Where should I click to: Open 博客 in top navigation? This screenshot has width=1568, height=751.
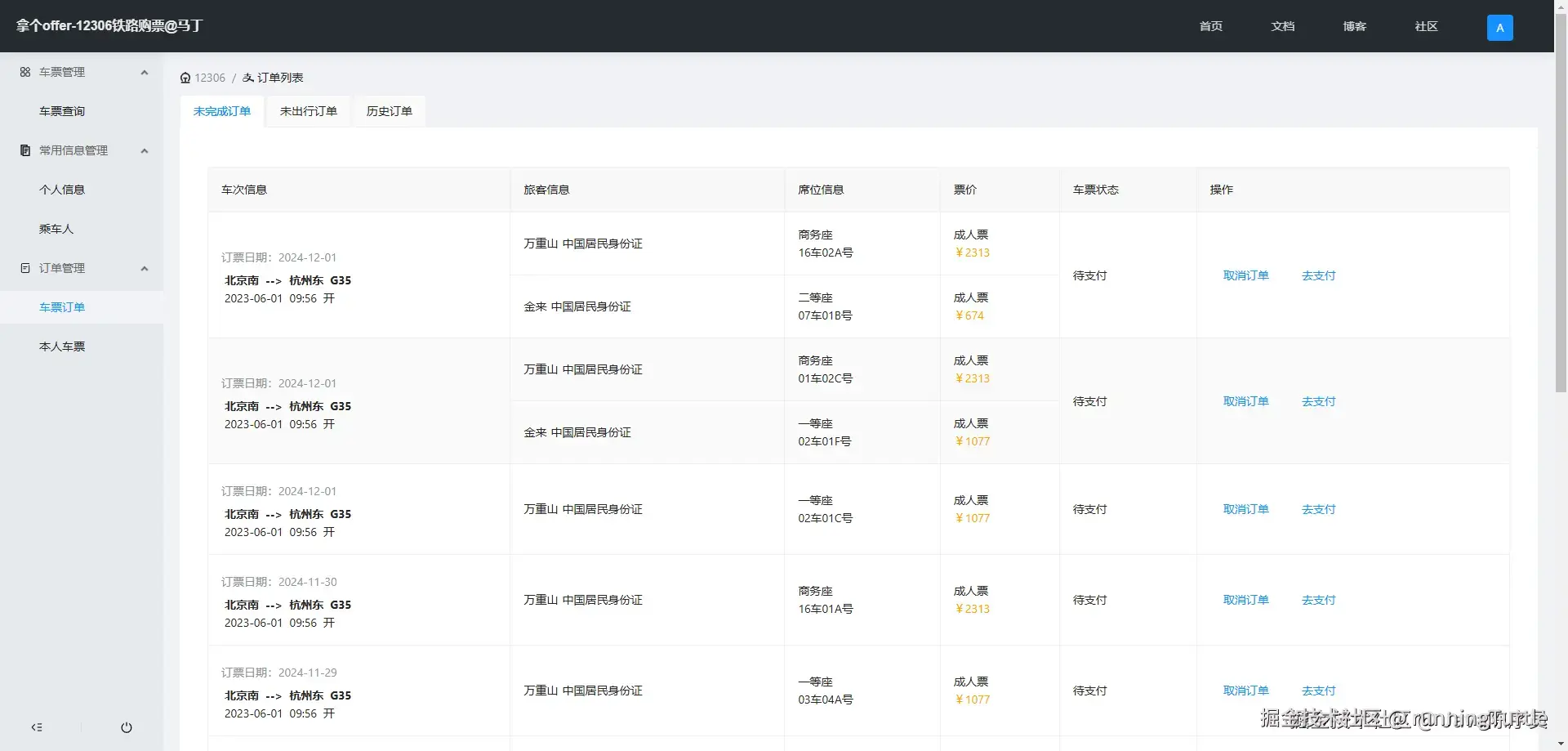click(x=1355, y=26)
